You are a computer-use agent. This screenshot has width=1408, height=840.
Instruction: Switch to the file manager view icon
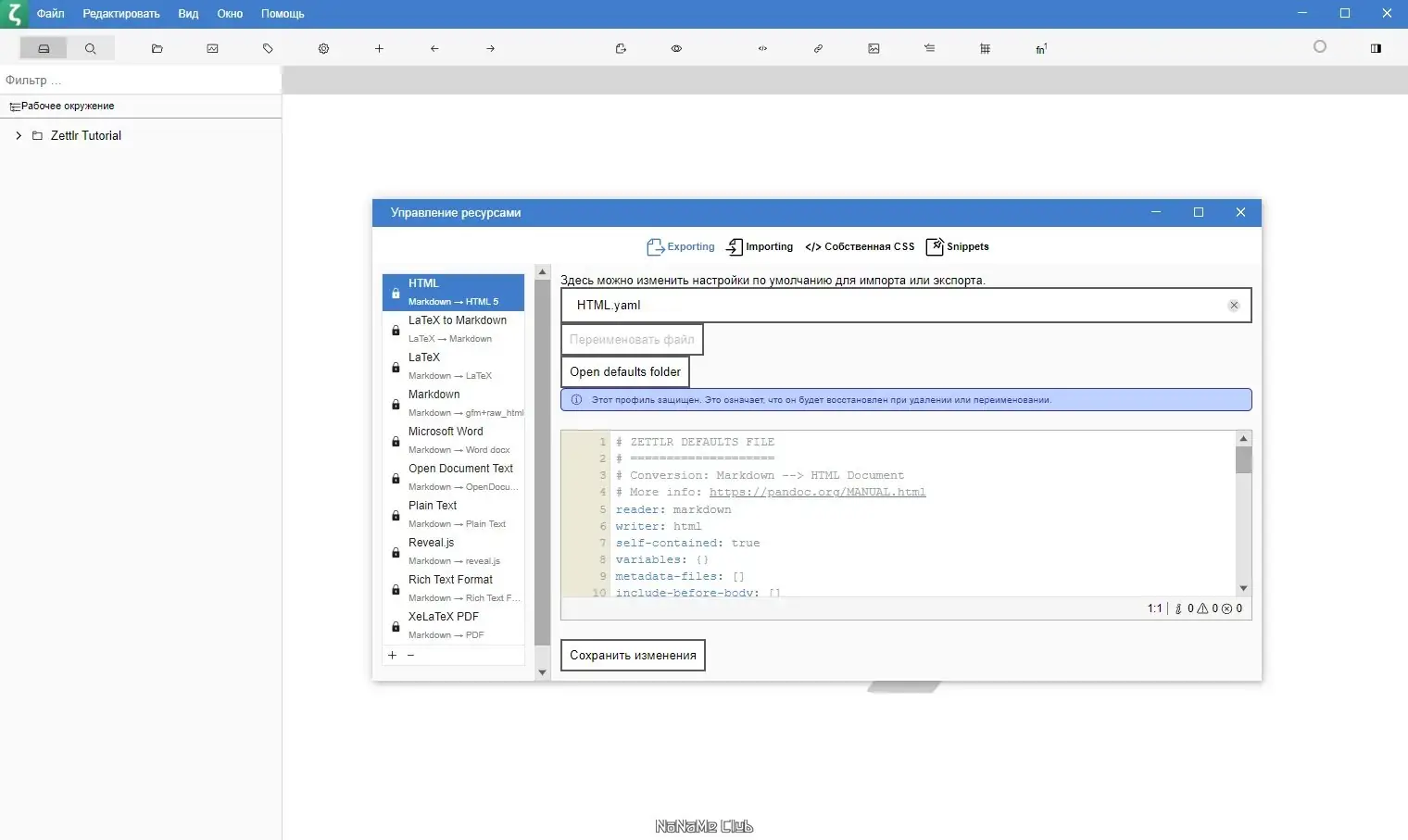[x=44, y=48]
